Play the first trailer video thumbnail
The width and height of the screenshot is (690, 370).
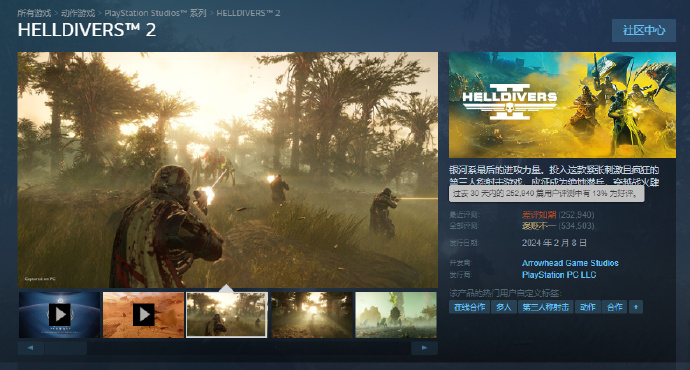(59, 315)
